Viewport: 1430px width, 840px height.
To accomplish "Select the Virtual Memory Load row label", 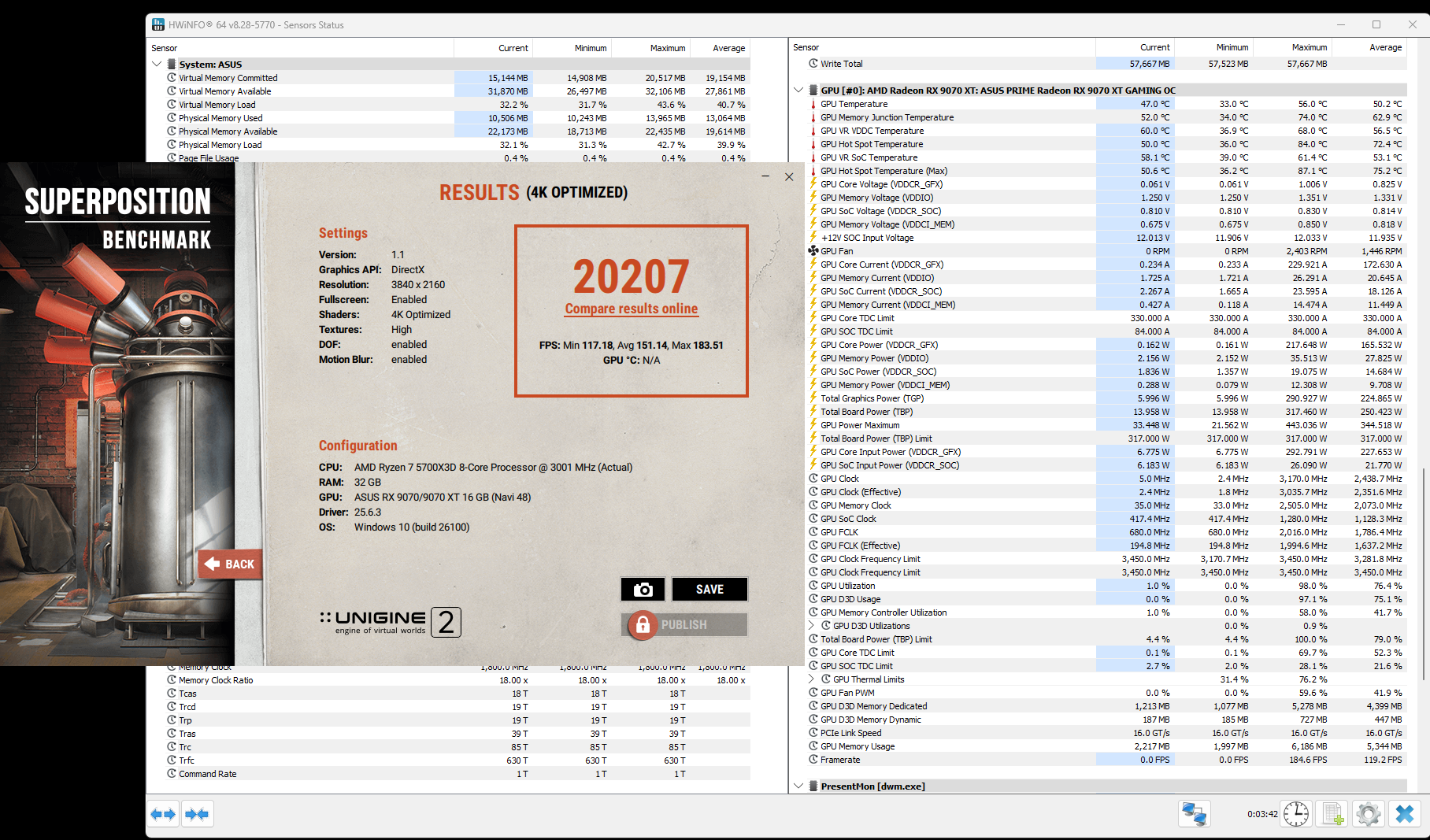I will click(217, 105).
